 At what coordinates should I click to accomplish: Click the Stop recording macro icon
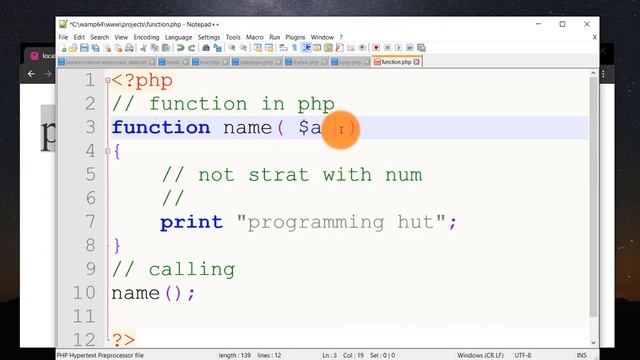[387, 48]
